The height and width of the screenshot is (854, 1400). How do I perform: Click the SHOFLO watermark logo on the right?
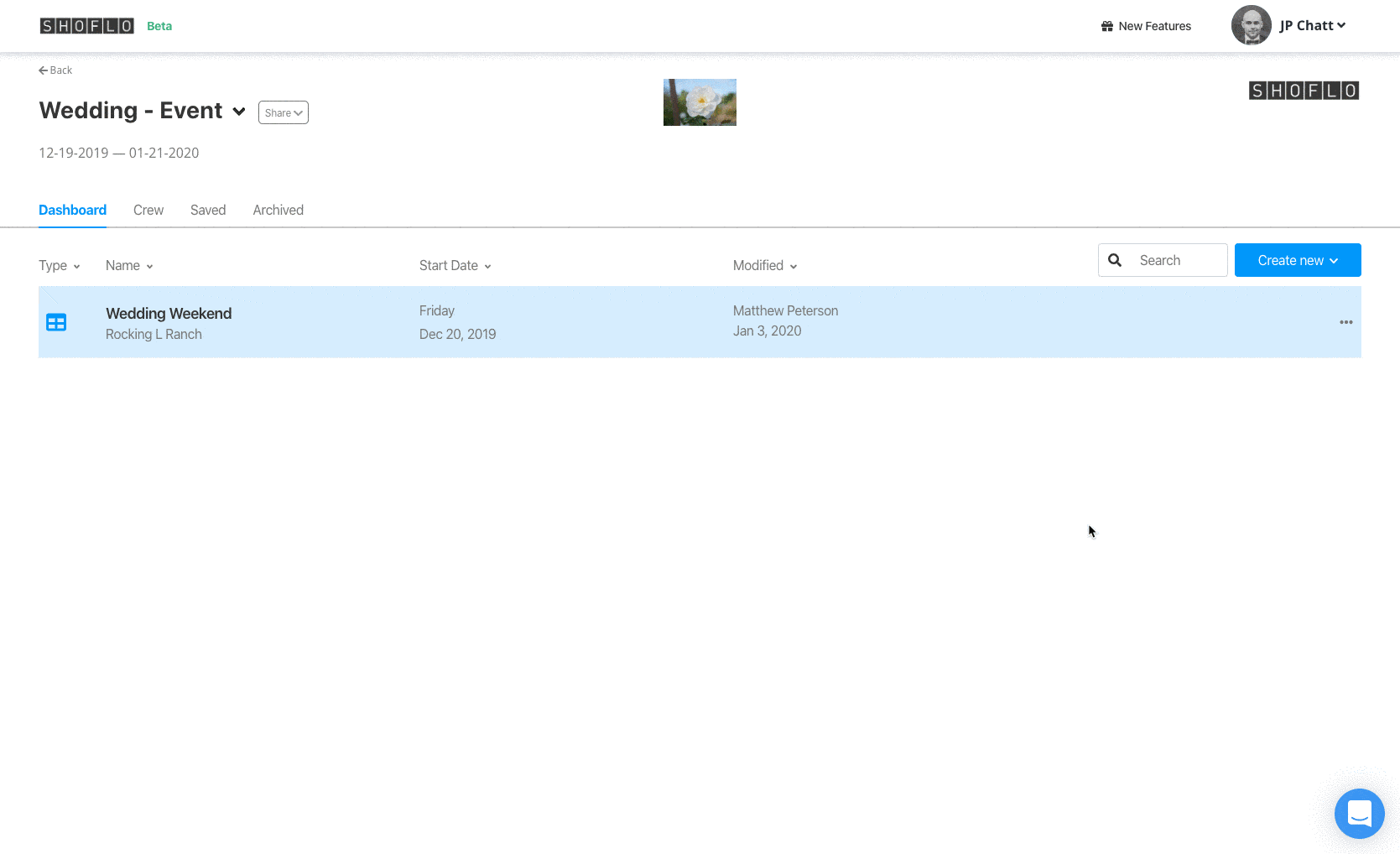point(1303,90)
